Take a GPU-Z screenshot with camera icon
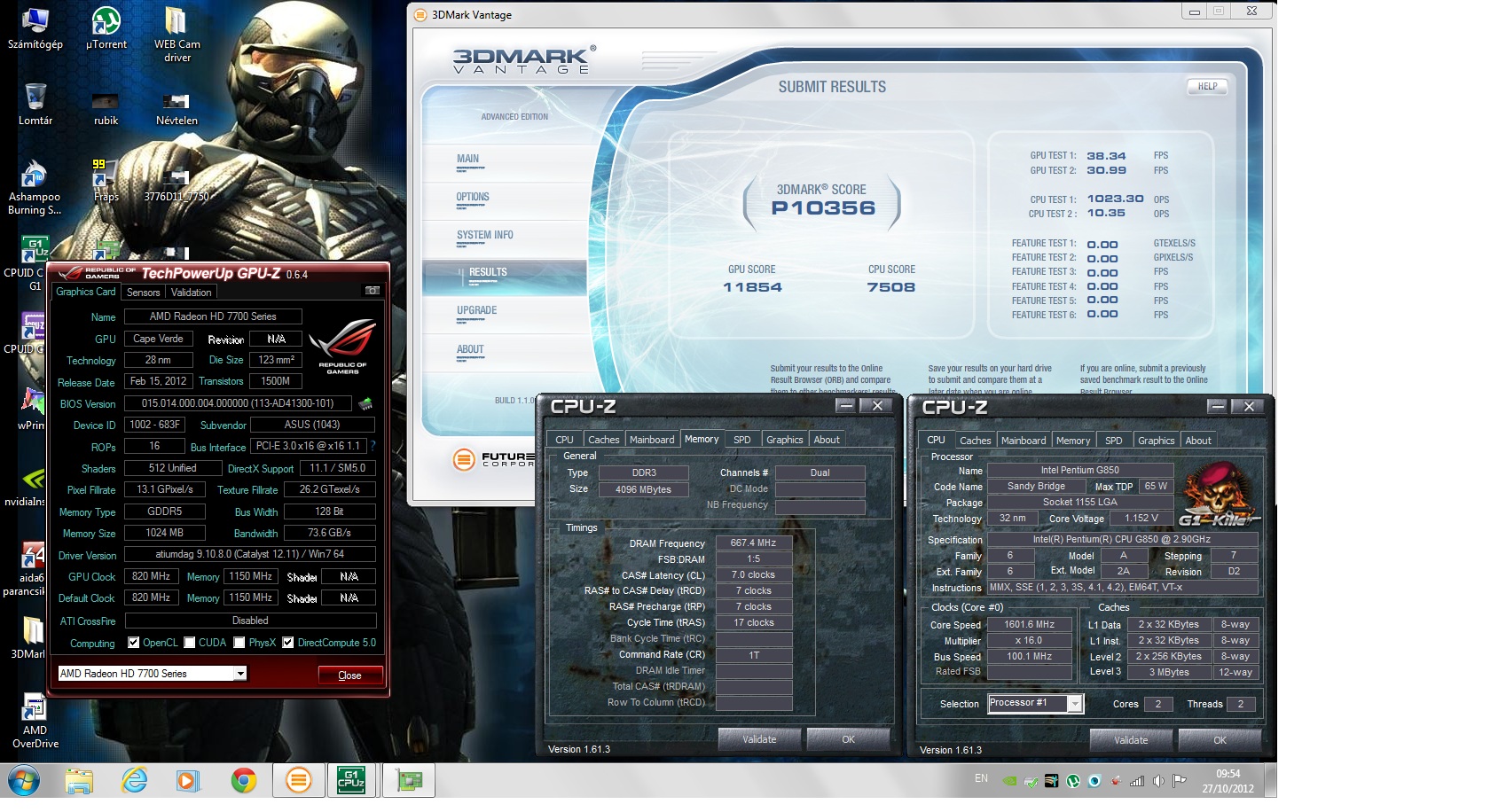This screenshot has height=812, width=1506. [x=373, y=291]
